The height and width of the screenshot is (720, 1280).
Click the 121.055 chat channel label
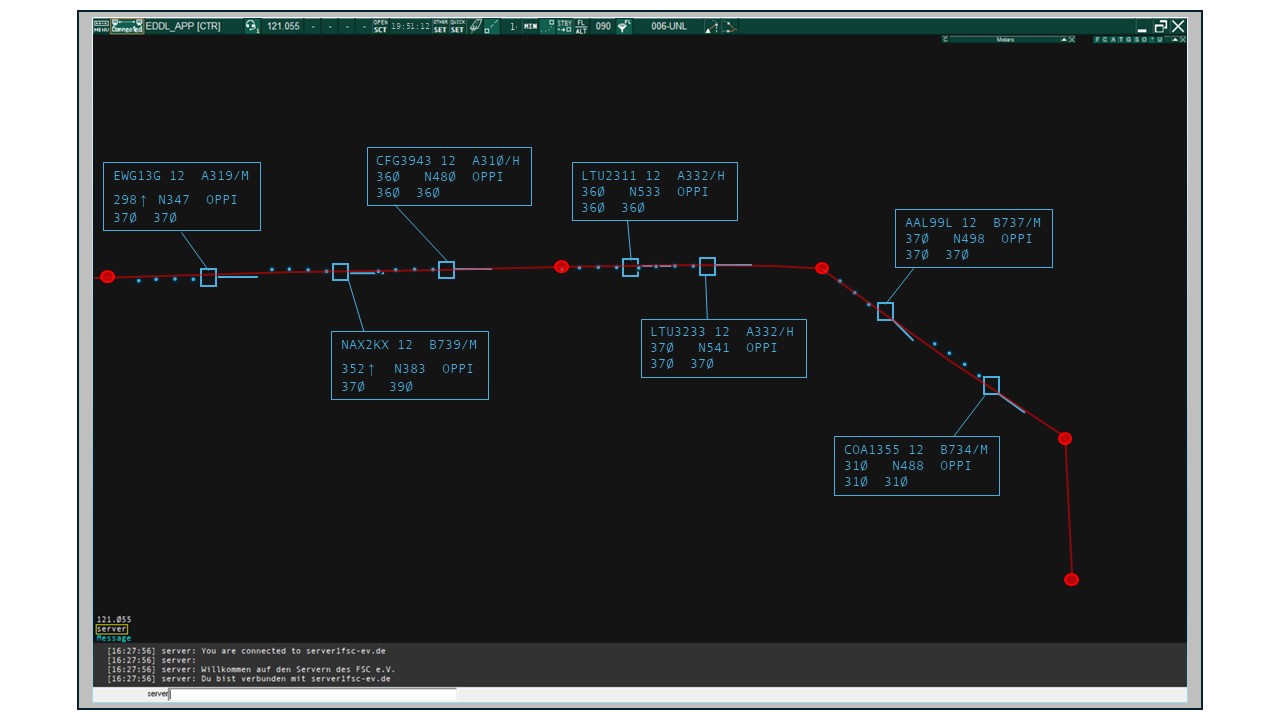tap(114, 620)
